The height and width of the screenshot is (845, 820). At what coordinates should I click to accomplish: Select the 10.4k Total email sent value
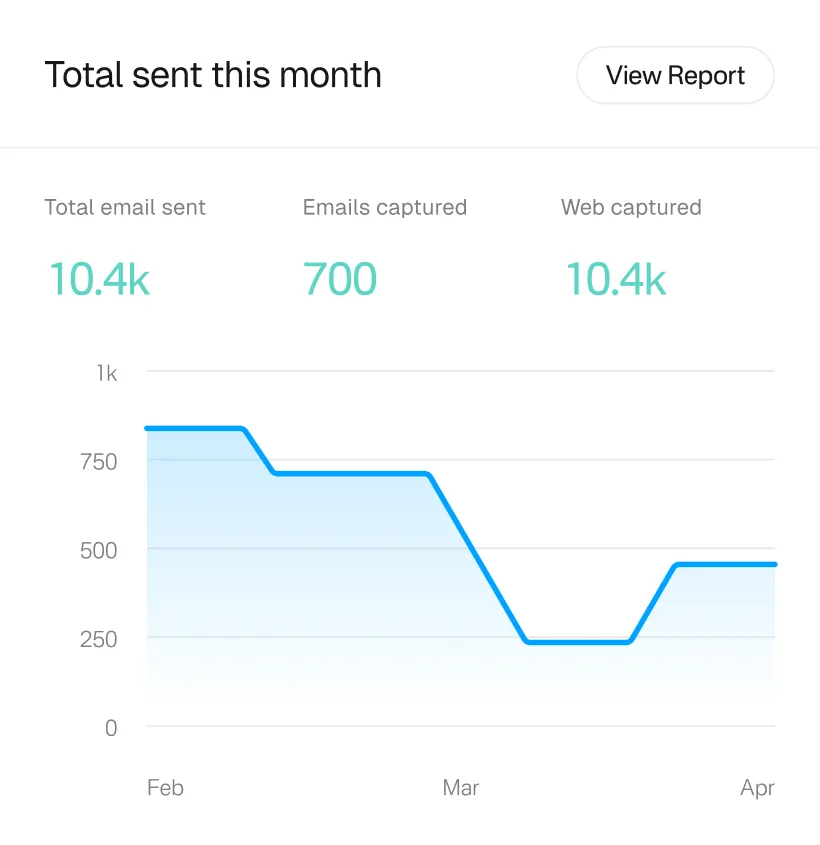pyautogui.click(x=99, y=279)
